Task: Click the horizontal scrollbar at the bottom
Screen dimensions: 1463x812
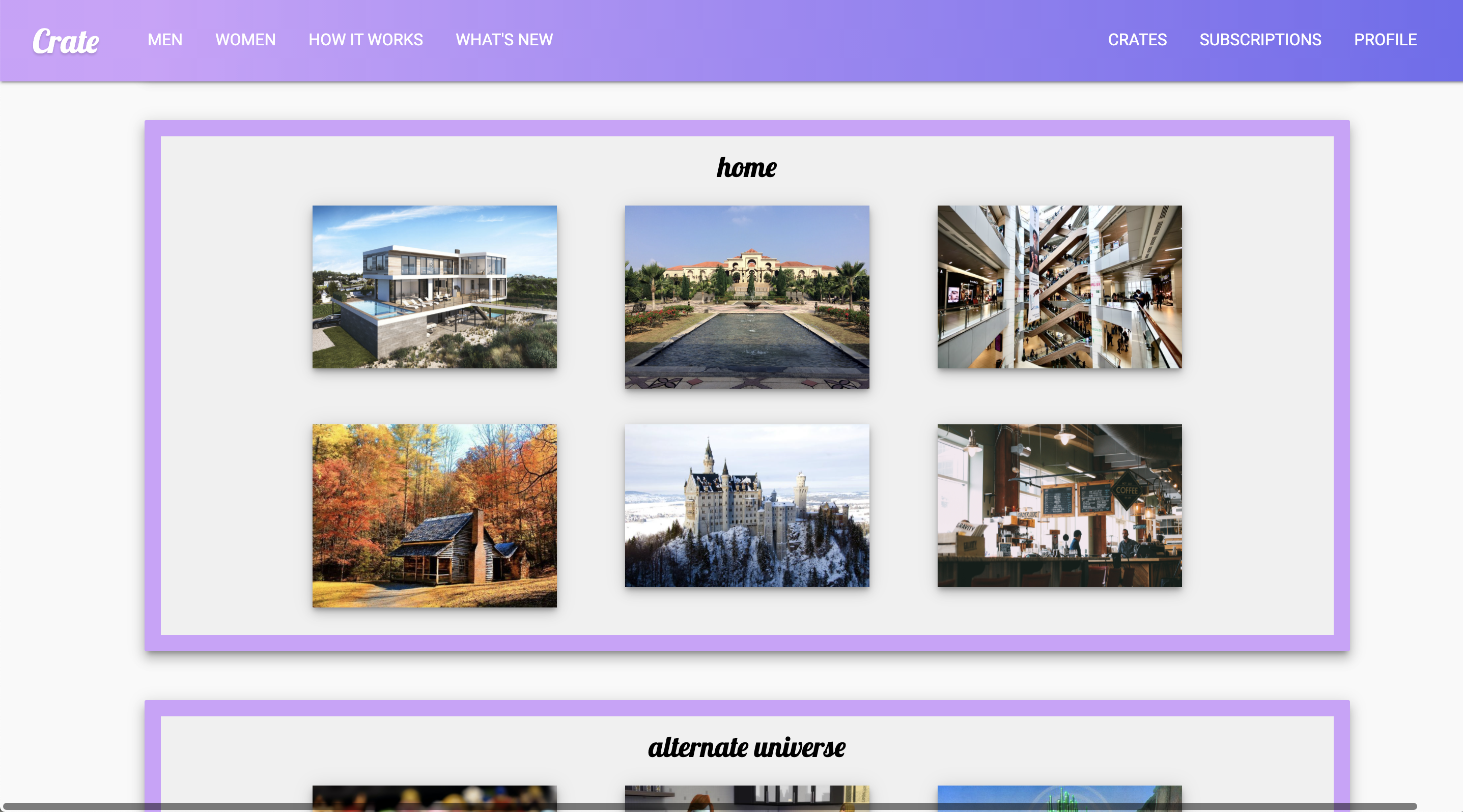Action: 710,806
